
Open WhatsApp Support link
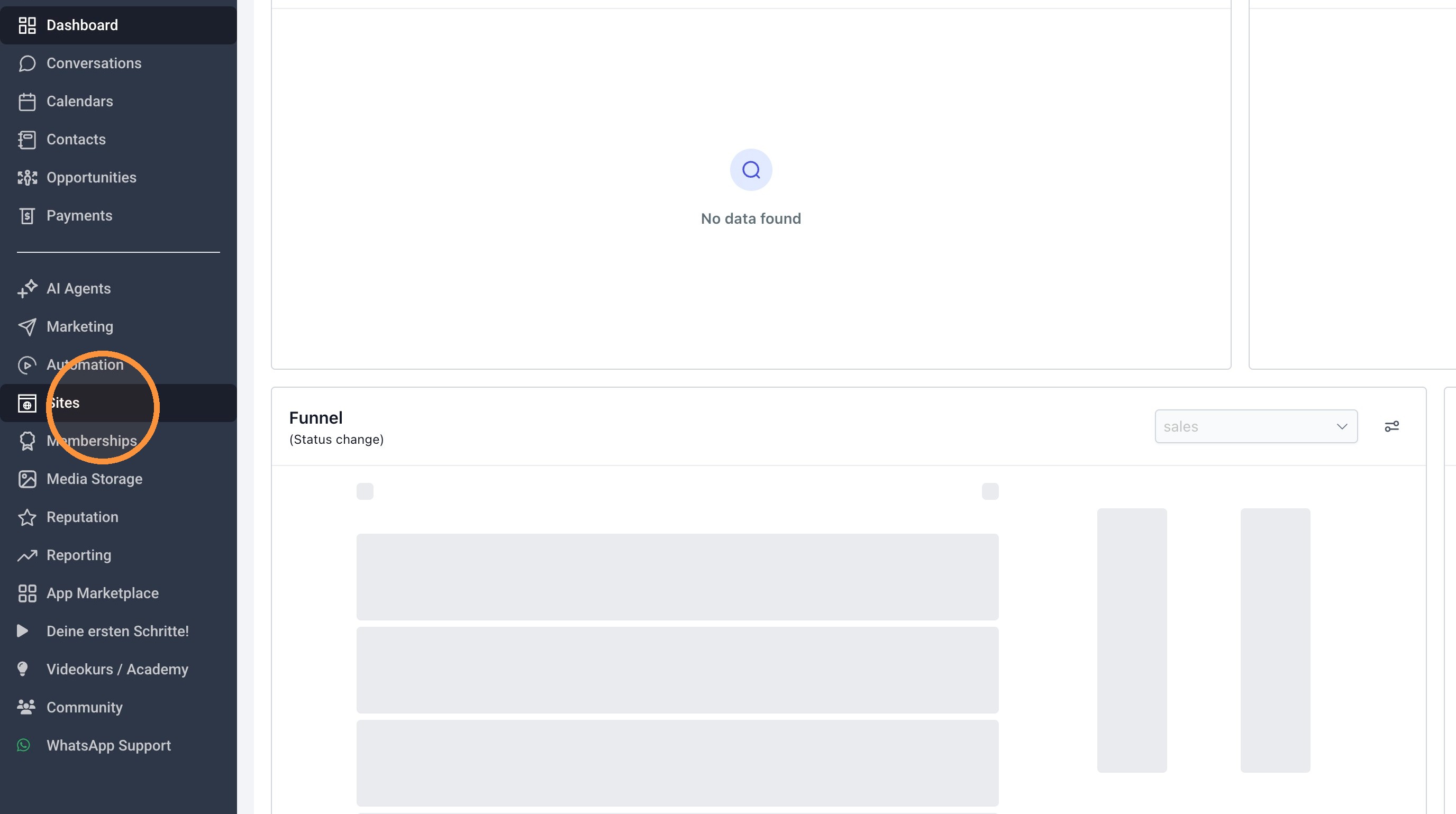118,745
